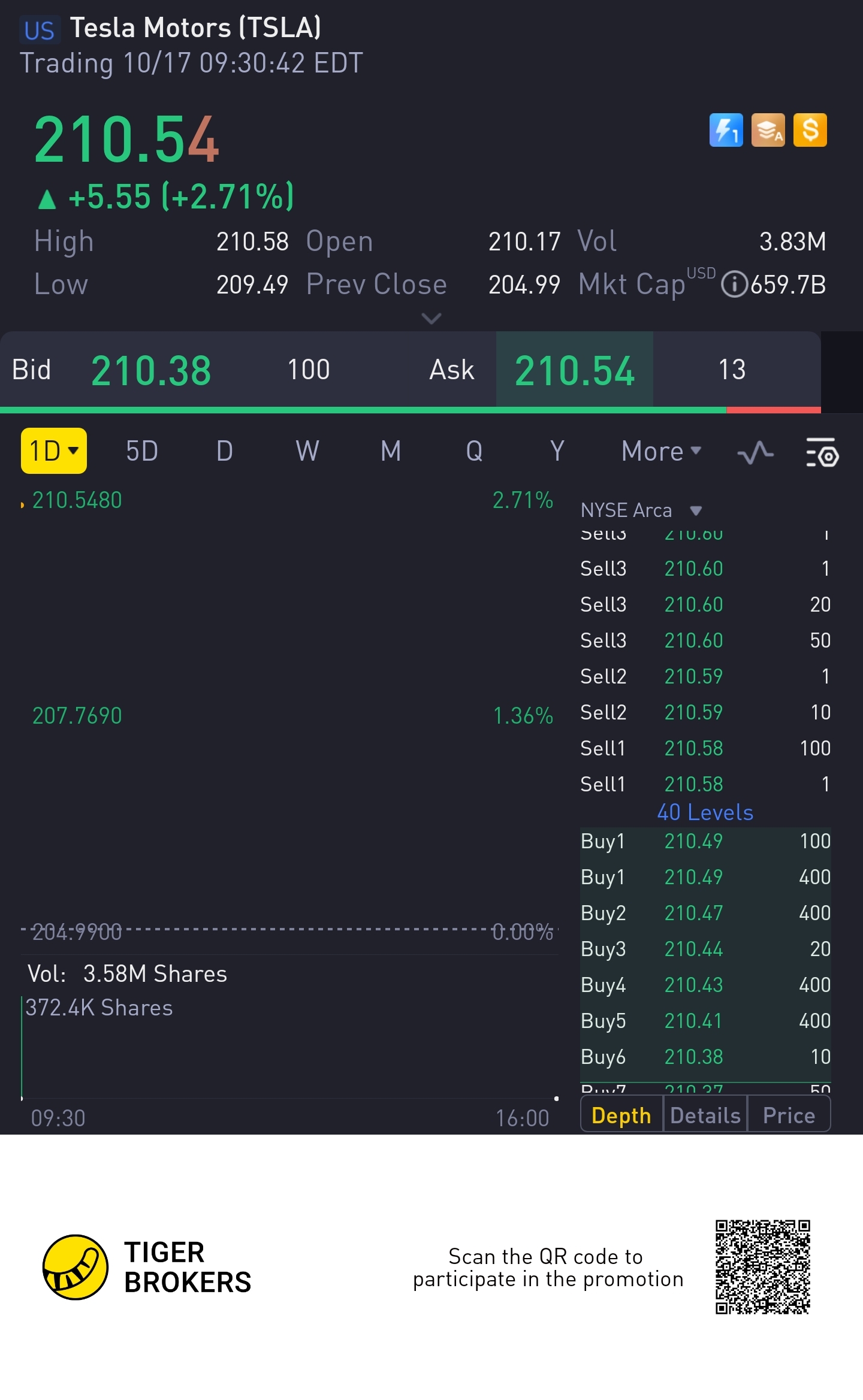
Task: Tap the Mkt Cap info icon
Action: click(x=734, y=285)
